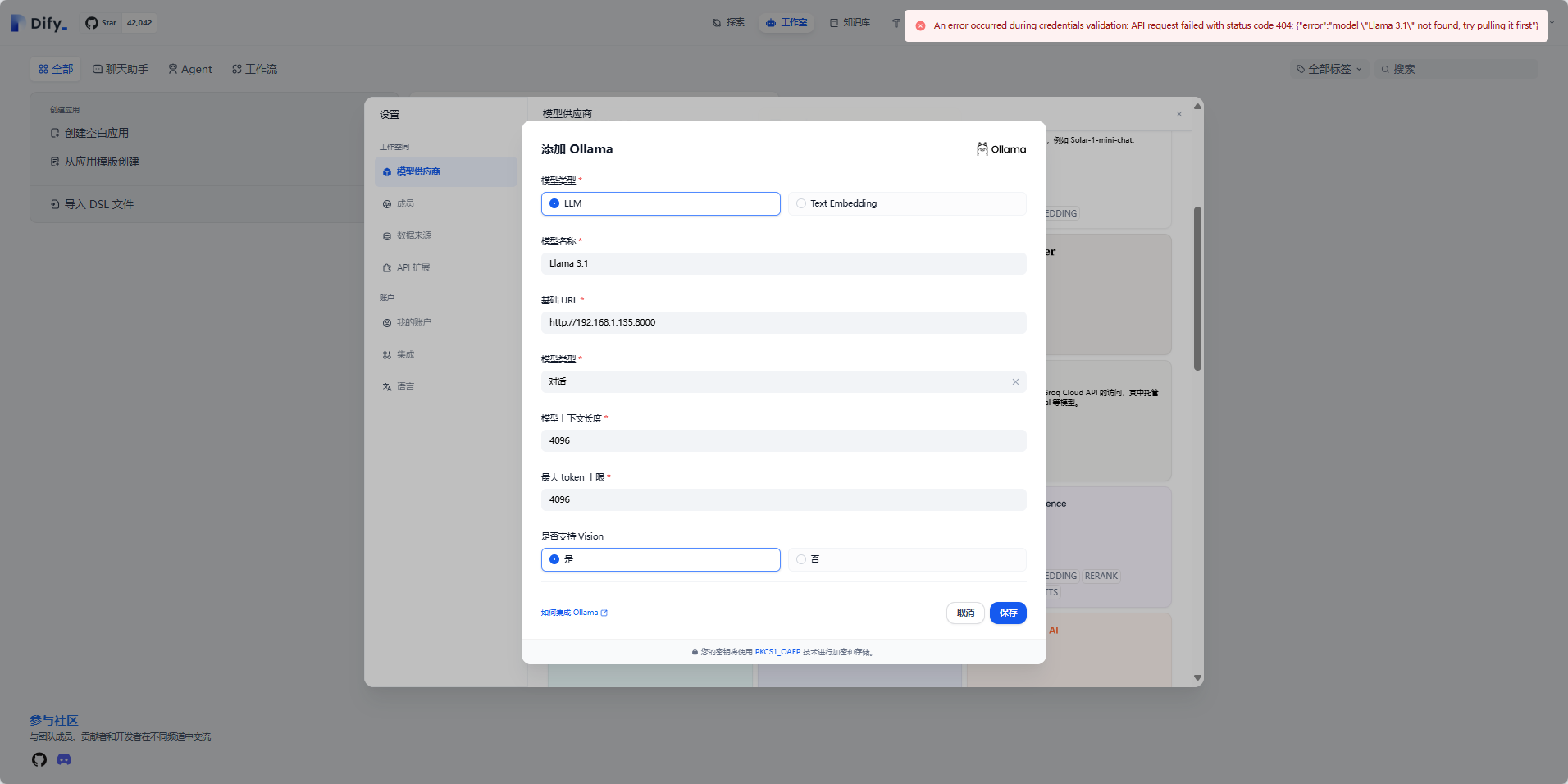Image resolution: width=1568 pixels, height=784 pixels.
Task: Click the 42,042 star count badge
Action: pos(139,23)
